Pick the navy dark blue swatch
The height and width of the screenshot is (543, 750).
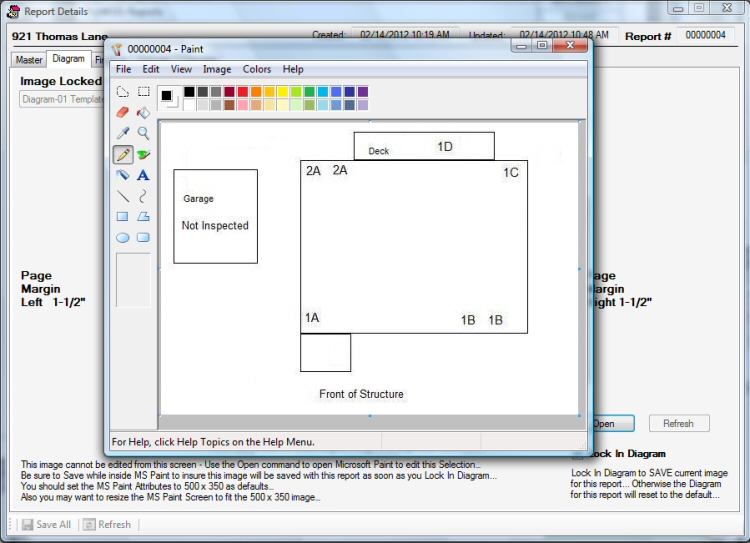350,92
